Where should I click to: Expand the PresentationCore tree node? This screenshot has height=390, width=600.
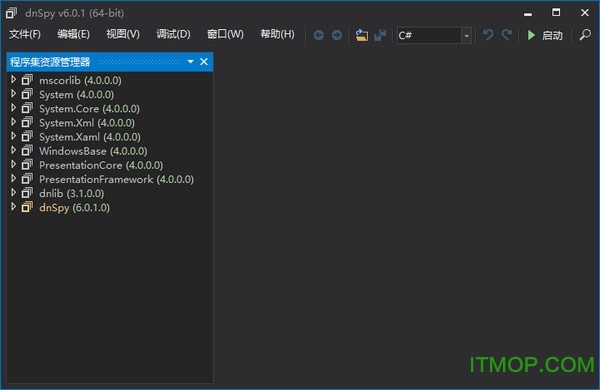click(13, 165)
